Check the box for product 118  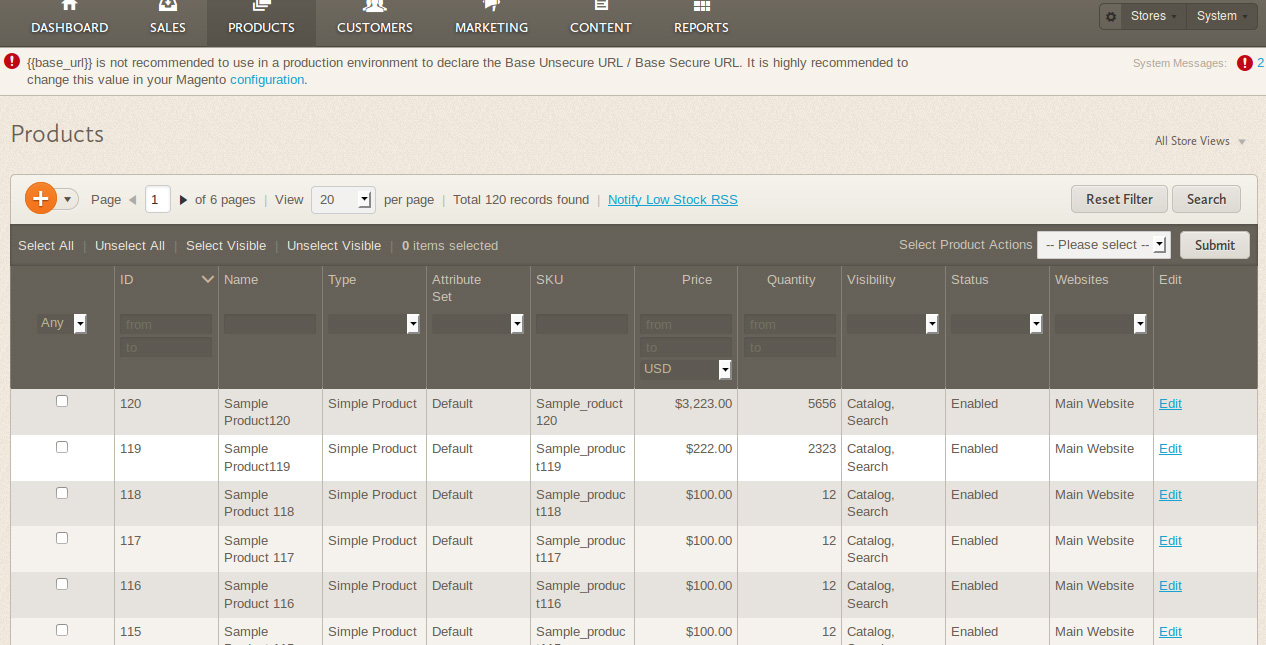click(x=62, y=493)
